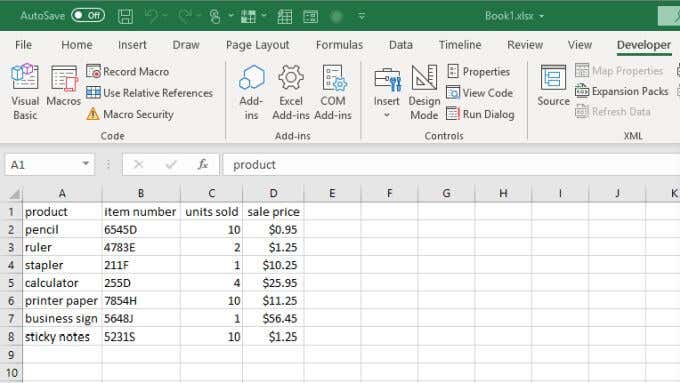Click View Code
The width and height of the screenshot is (680, 383).
click(480, 93)
